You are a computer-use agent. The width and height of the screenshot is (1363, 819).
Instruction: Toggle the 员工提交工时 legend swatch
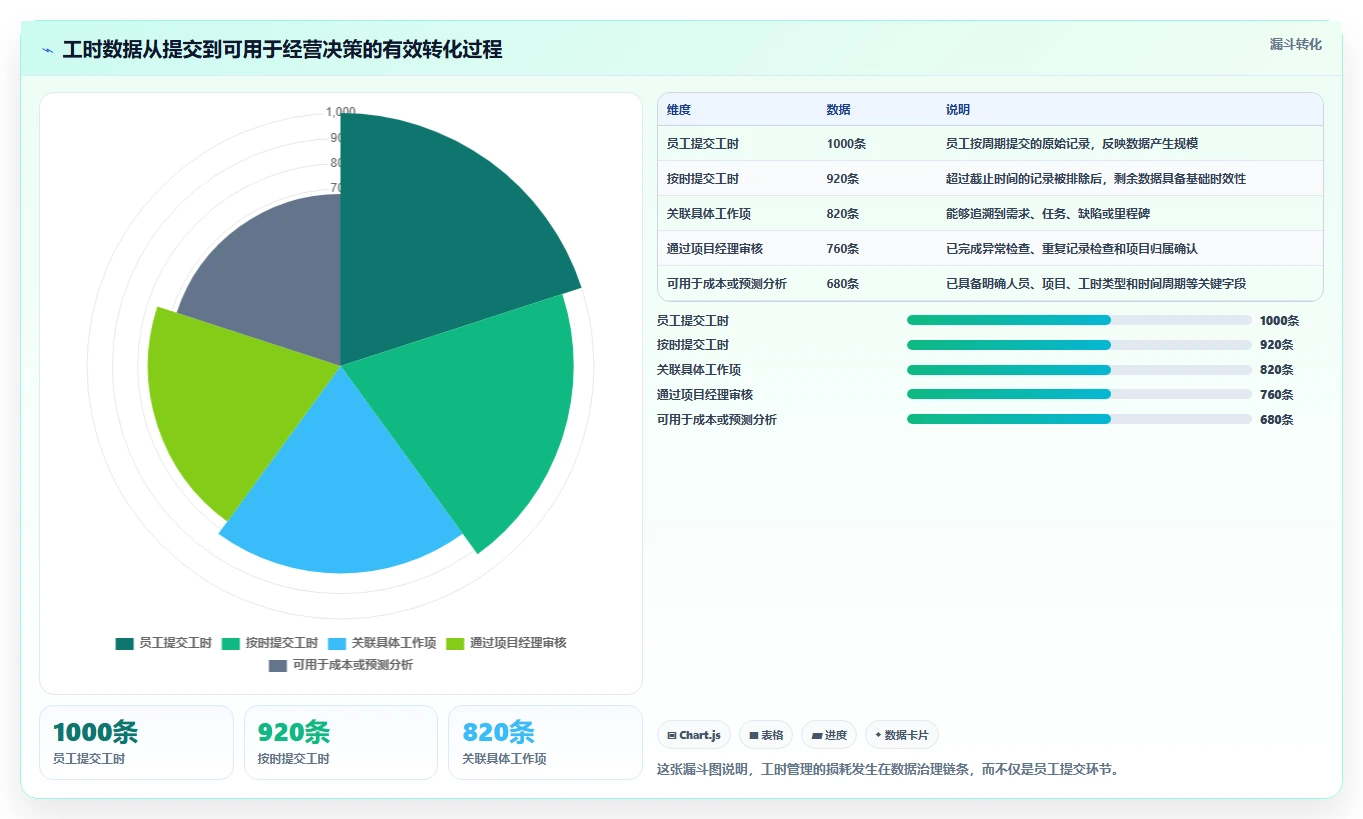point(124,643)
